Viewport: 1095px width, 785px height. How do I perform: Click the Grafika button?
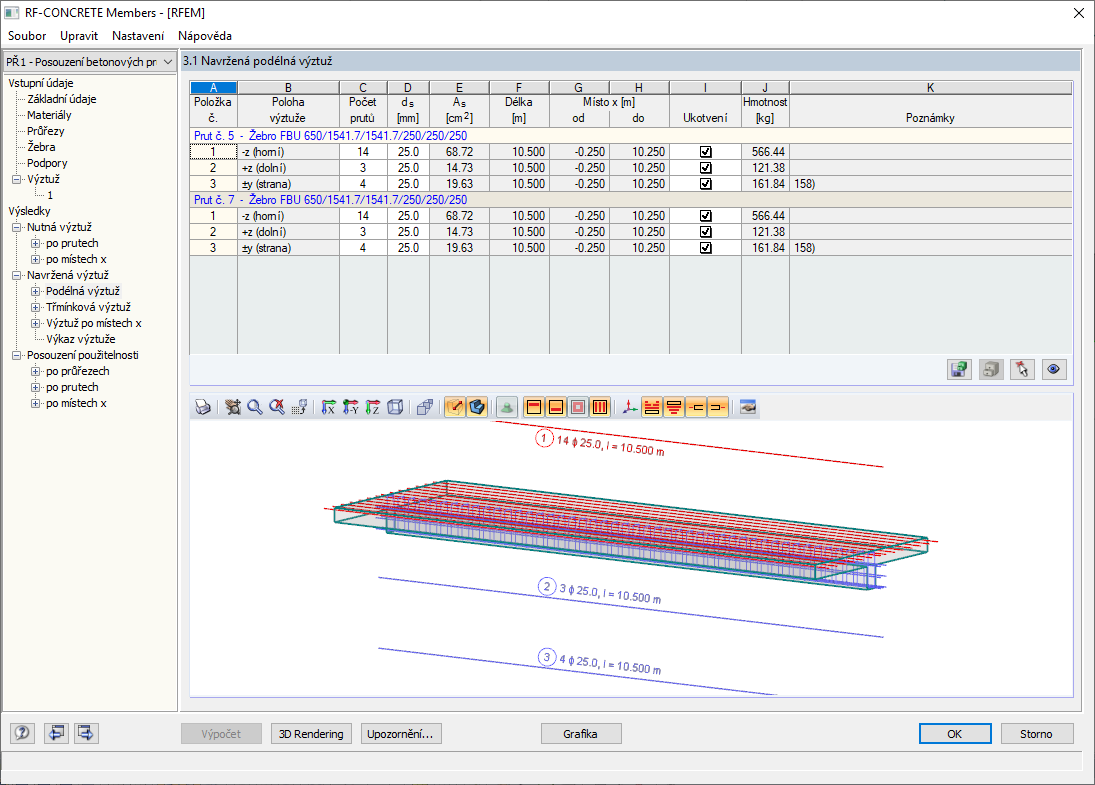581,734
